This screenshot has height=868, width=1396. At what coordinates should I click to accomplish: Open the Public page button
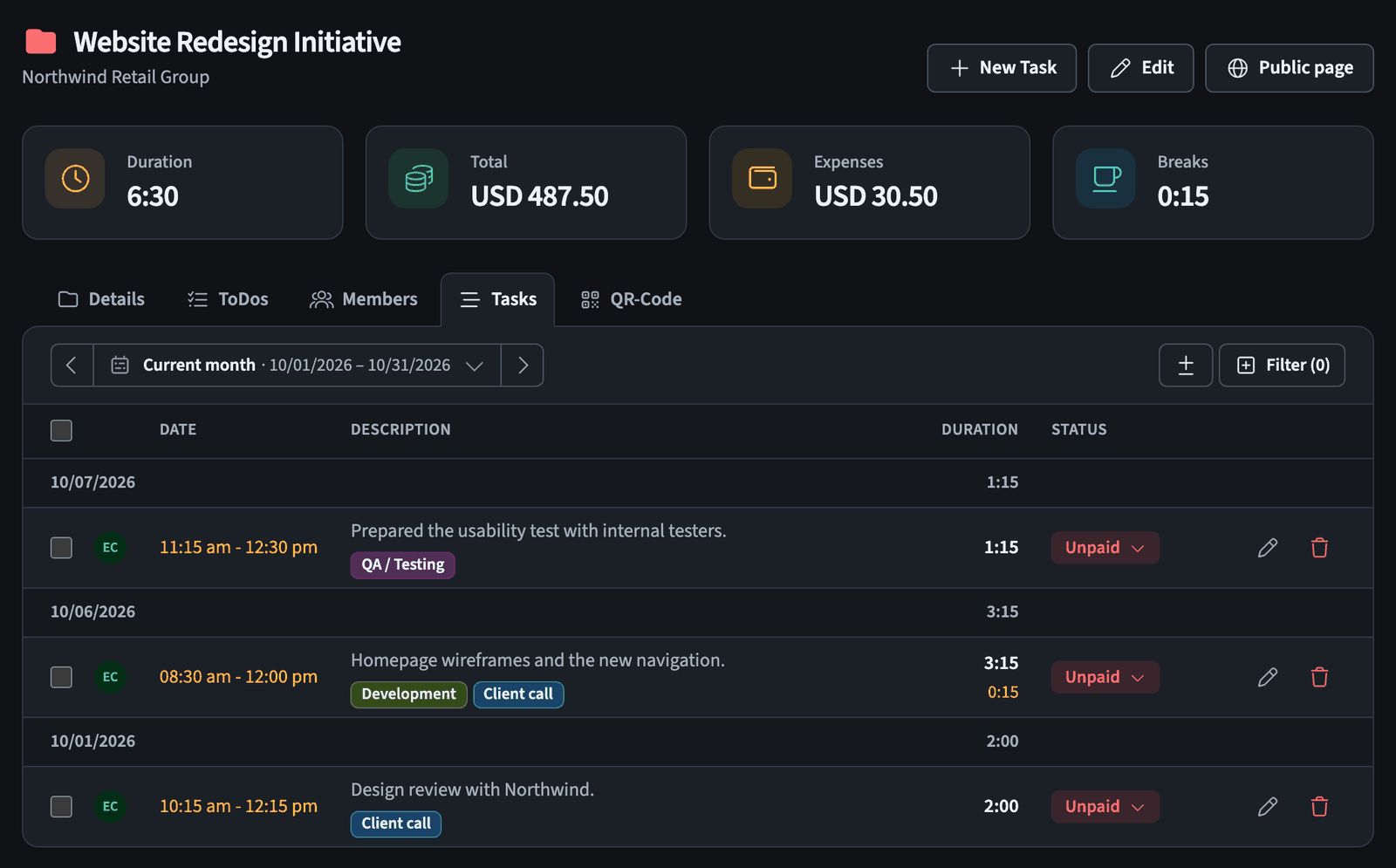click(1290, 68)
